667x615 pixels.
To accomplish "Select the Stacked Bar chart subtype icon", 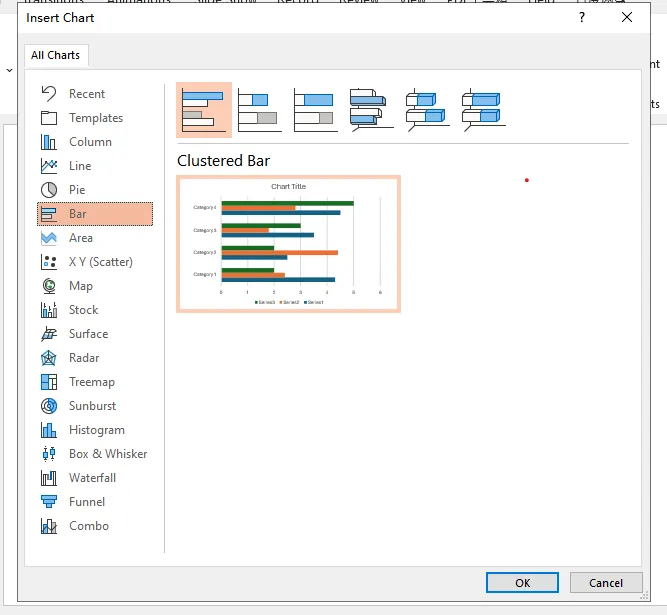I will coord(260,109).
